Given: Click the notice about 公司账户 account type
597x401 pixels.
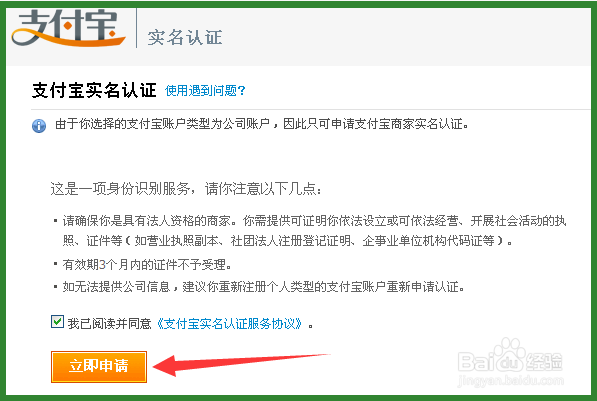Looking at the screenshot, I should pos(262,124).
